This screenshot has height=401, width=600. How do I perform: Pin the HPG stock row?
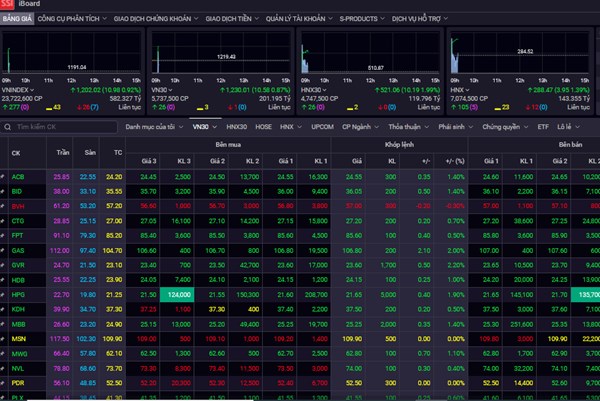pos(2,295)
